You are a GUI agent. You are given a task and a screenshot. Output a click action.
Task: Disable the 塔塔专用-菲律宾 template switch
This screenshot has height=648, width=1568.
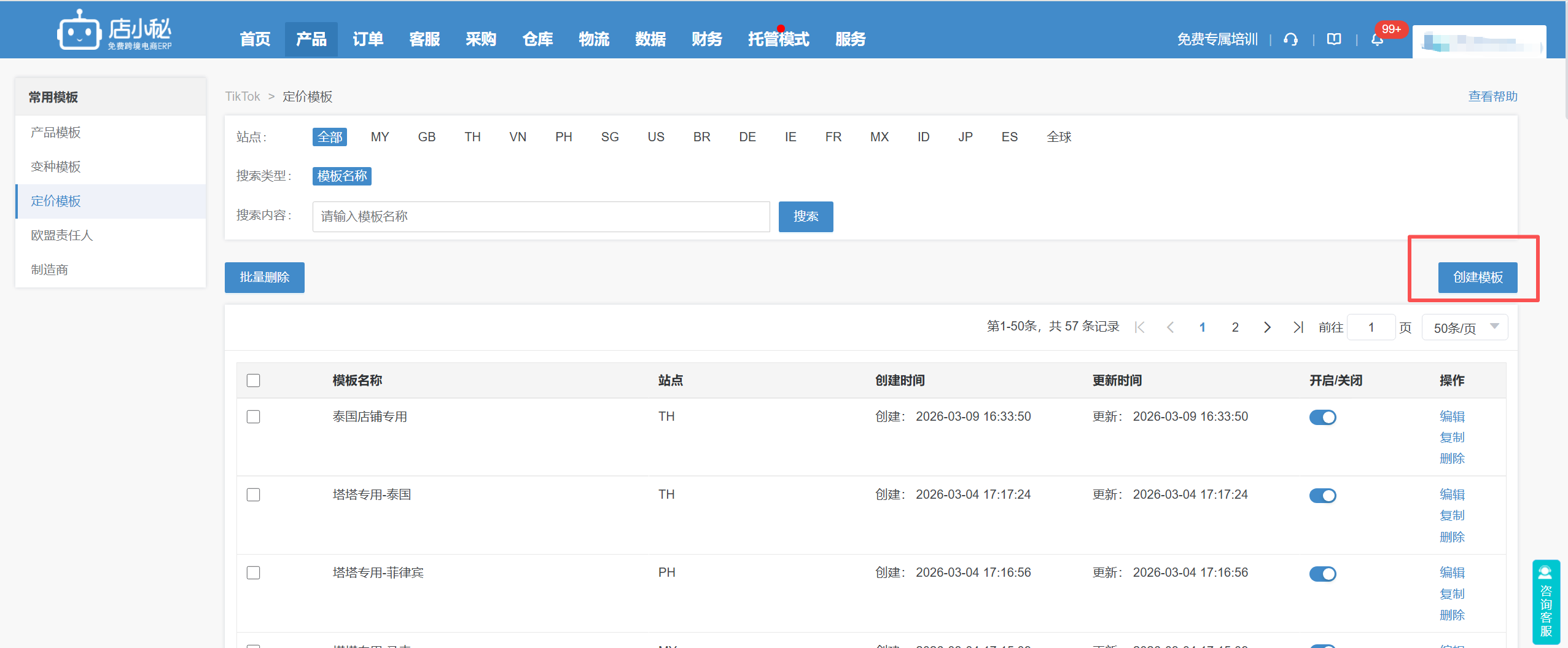coord(1322,574)
